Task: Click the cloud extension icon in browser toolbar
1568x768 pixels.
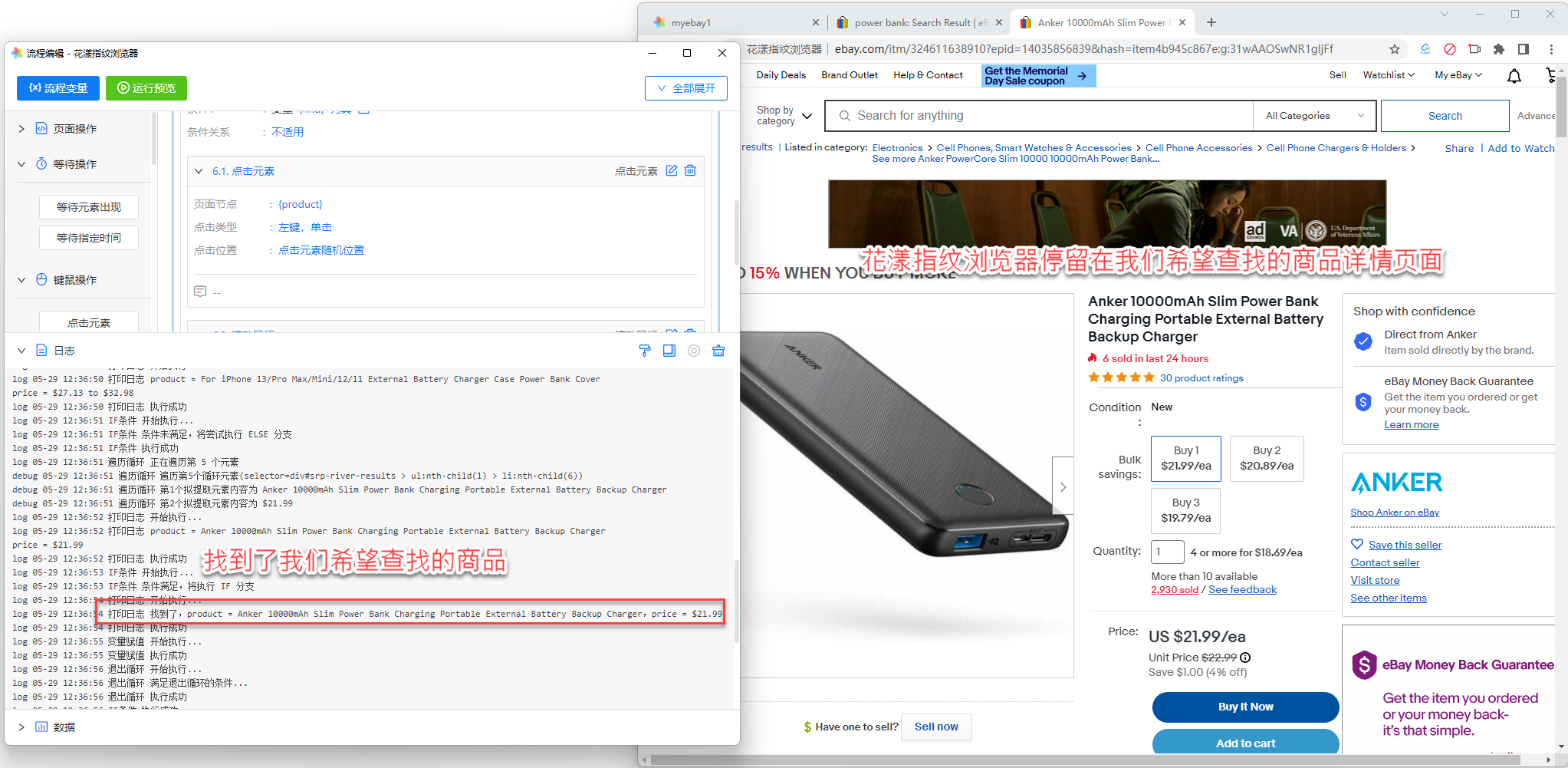Action: pyautogui.click(x=1425, y=49)
